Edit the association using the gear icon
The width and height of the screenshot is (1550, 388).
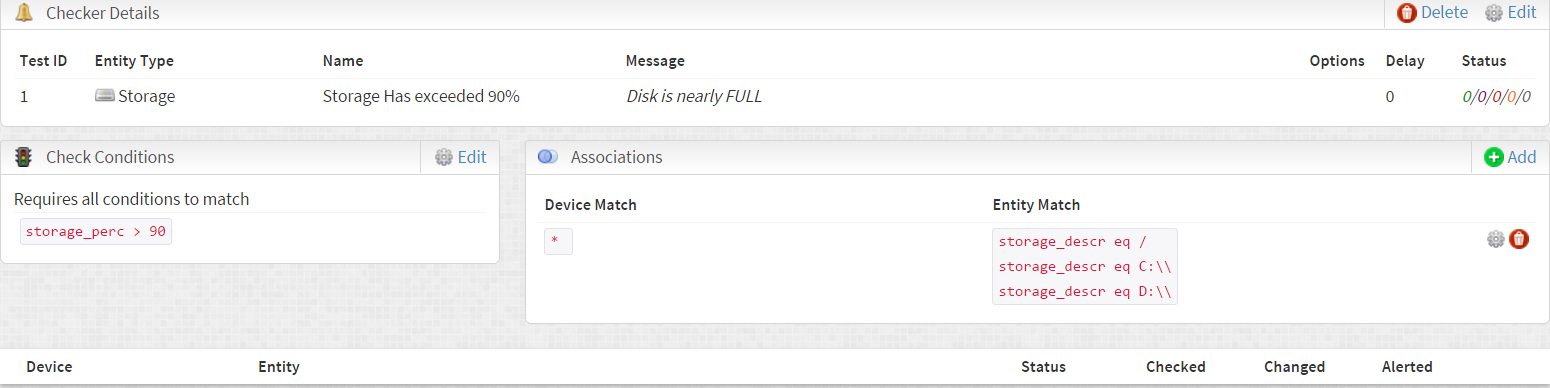coord(1496,239)
